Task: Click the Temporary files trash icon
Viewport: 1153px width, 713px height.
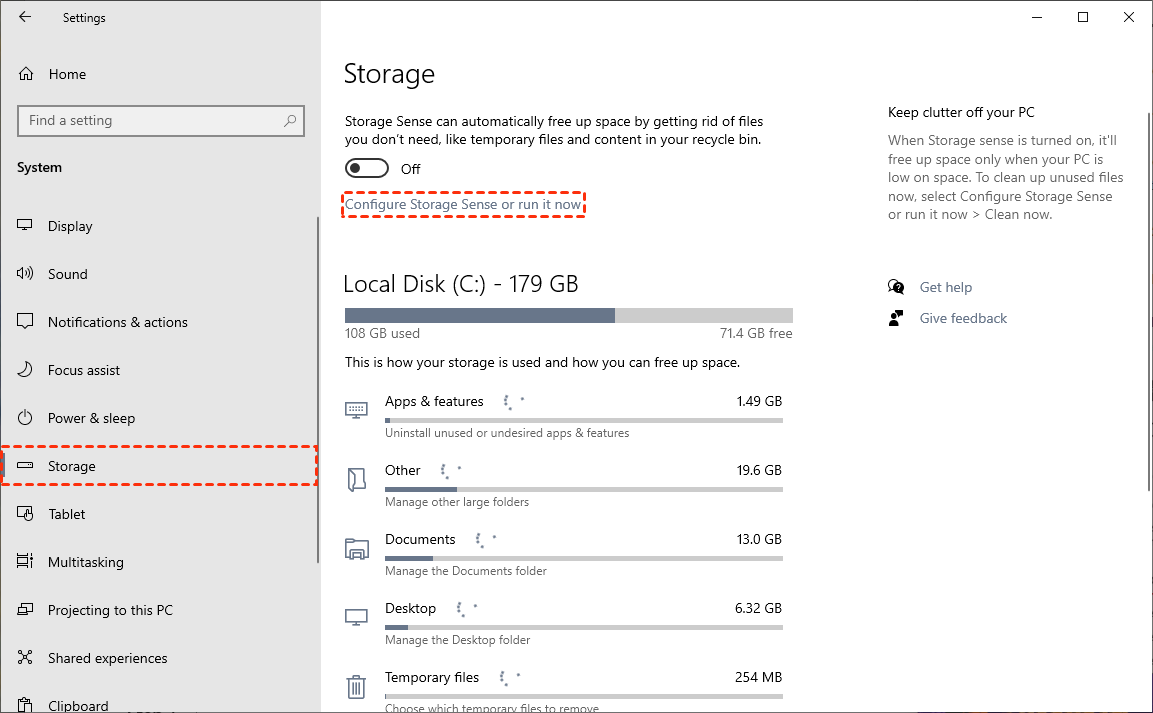Action: (356, 686)
